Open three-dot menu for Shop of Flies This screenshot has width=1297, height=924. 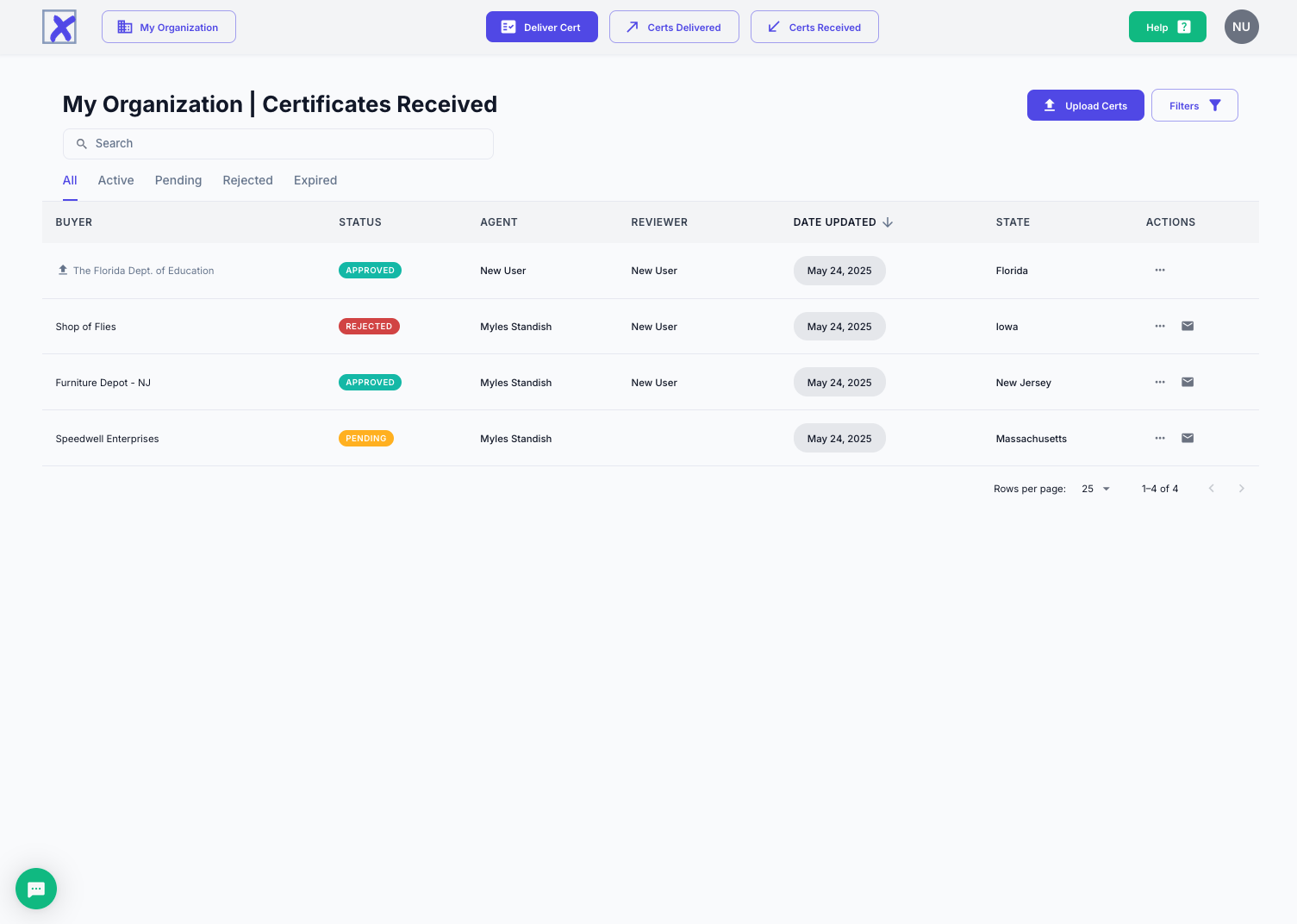pyautogui.click(x=1160, y=326)
